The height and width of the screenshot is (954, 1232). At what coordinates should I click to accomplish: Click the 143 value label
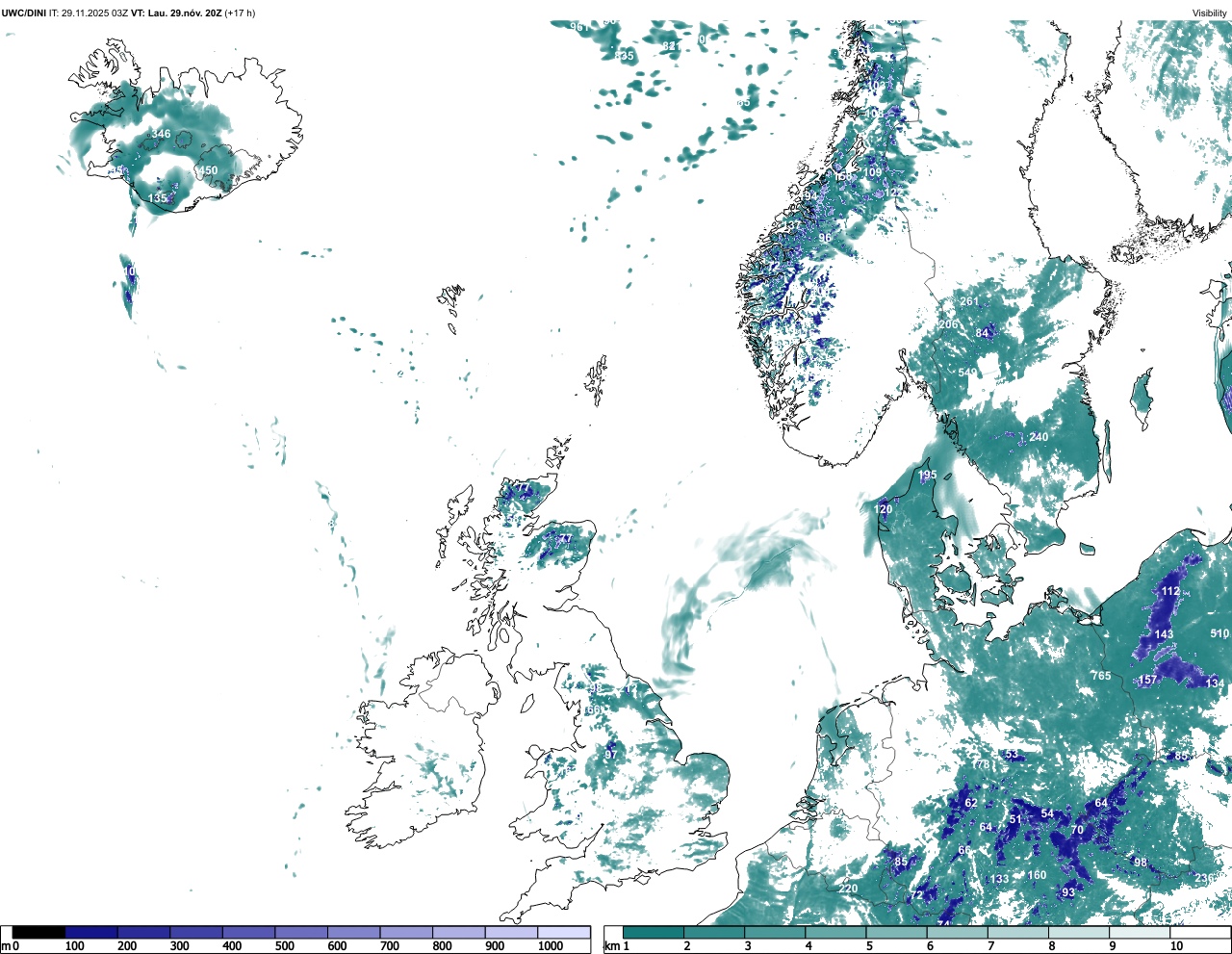[x=1164, y=634]
